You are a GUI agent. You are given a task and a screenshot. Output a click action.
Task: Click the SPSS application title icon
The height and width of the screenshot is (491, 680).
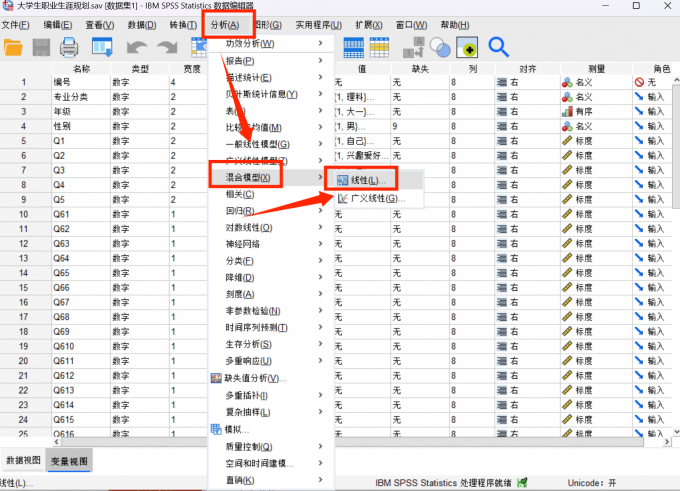click(7, 6)
